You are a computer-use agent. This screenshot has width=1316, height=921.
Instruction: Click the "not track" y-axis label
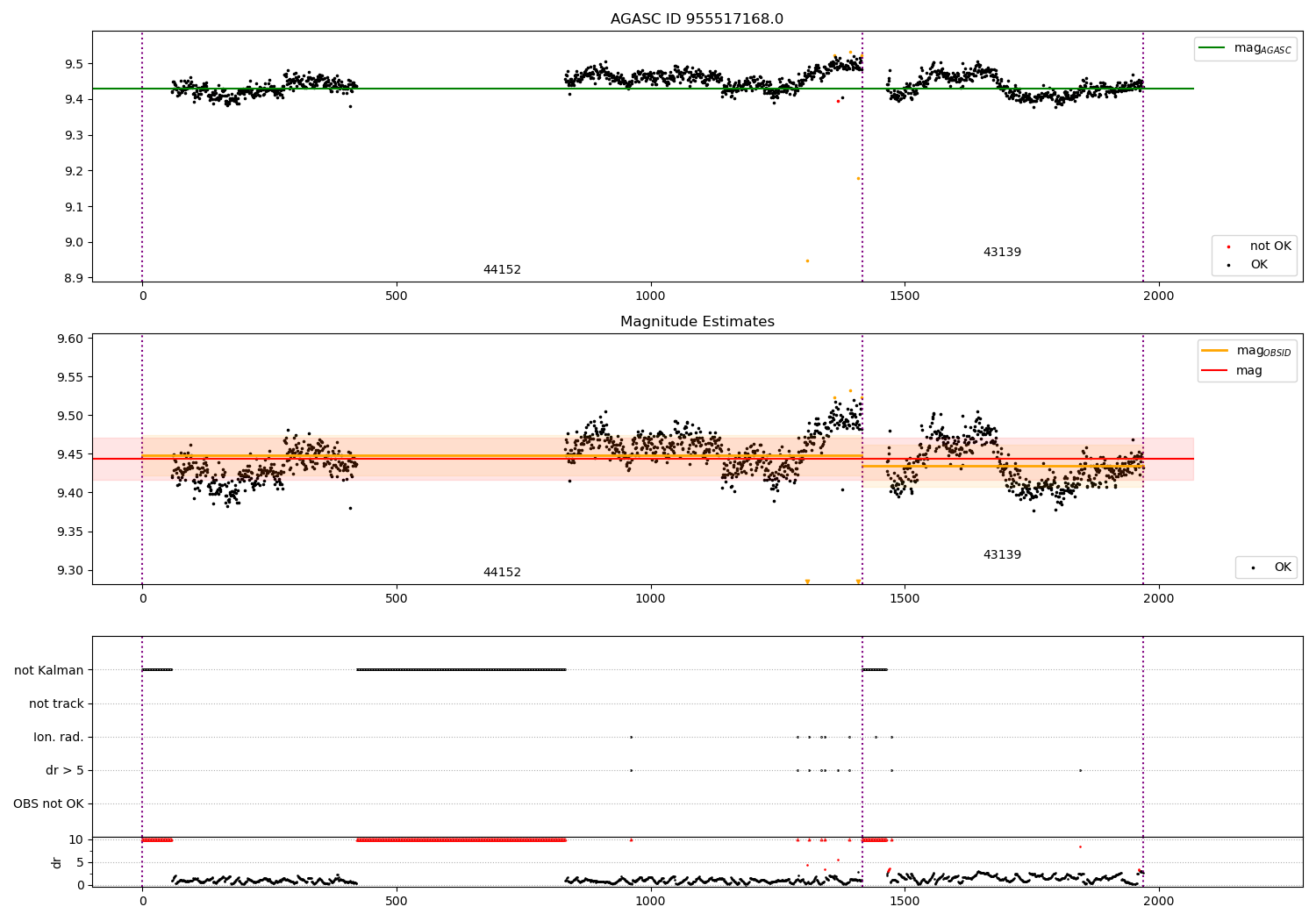(56, 703)
